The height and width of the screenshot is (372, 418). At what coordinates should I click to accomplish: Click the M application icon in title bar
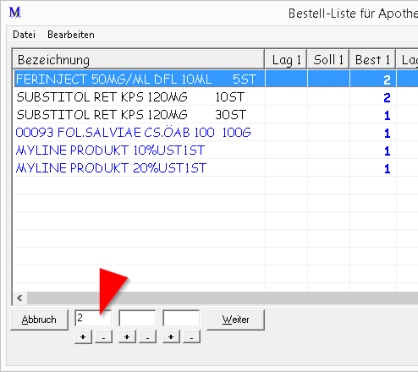[15, 13]
